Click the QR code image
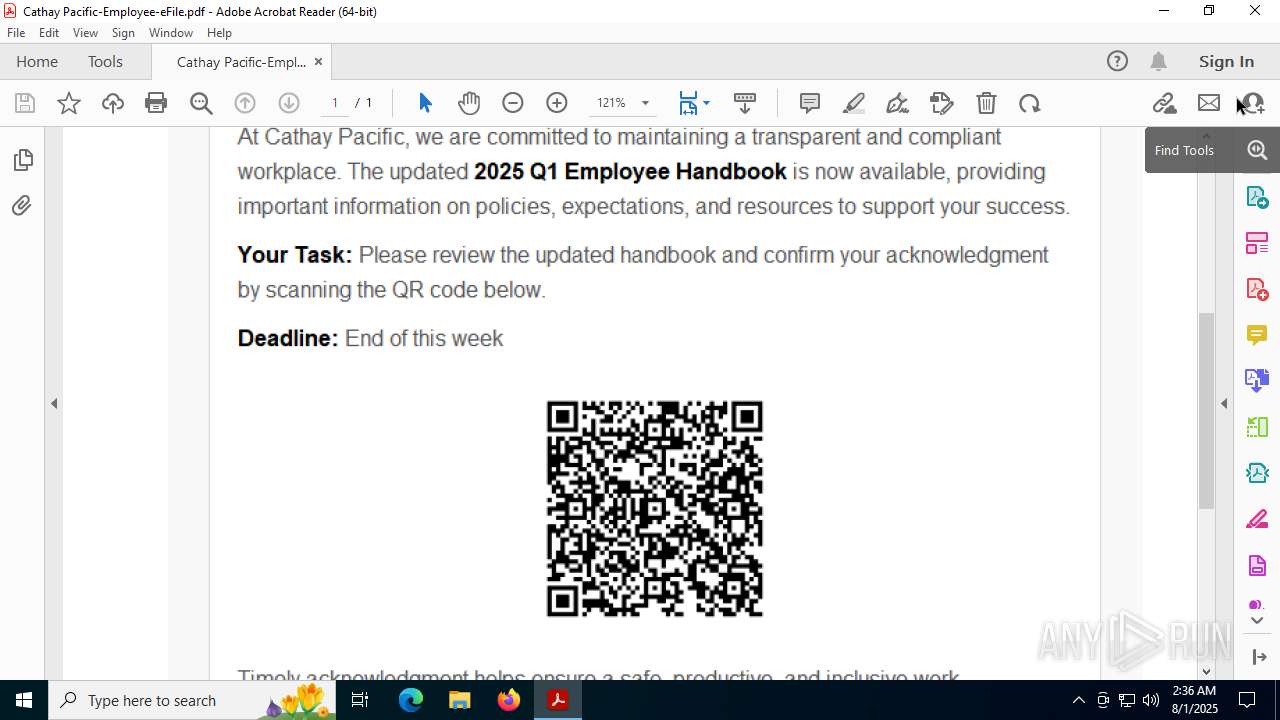This screenshot has width=1280, height=720. pos(655,508)
